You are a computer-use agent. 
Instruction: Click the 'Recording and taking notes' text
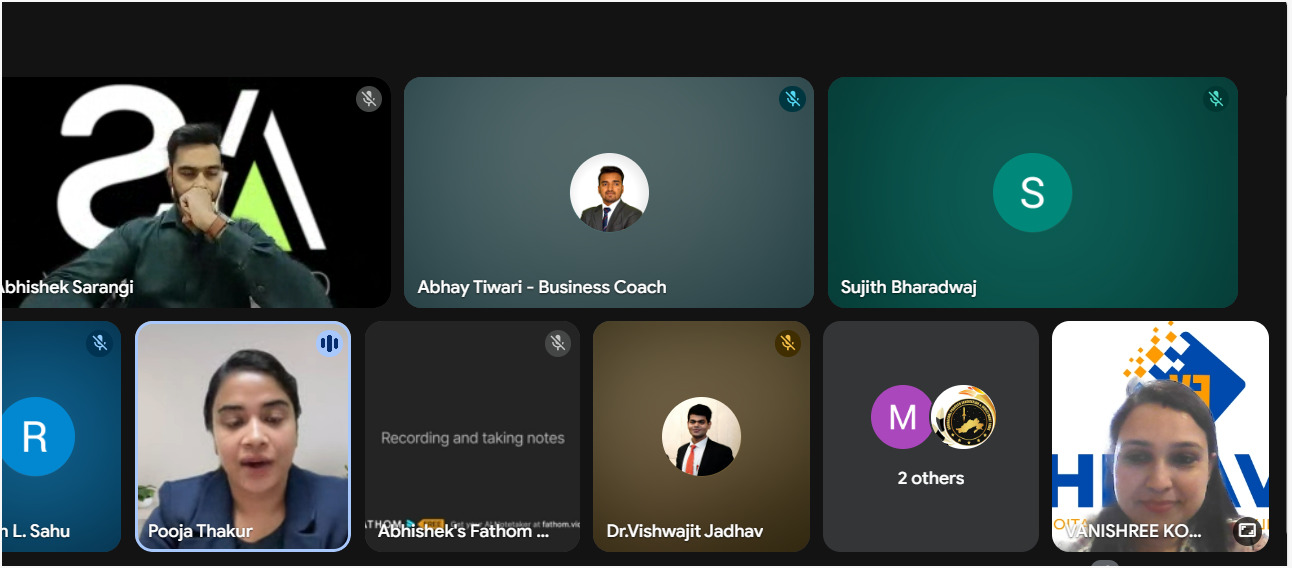[x=472, y=438]
